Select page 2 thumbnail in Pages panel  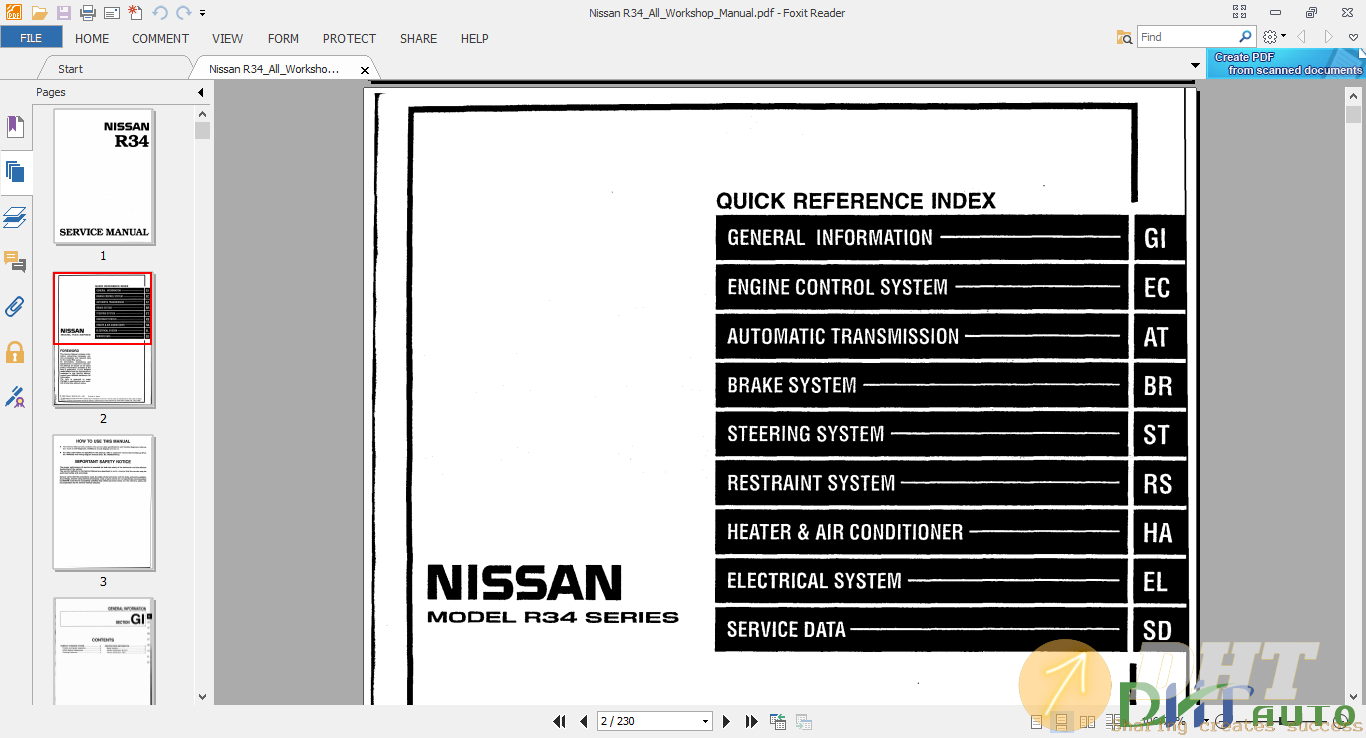pos(103,339)
